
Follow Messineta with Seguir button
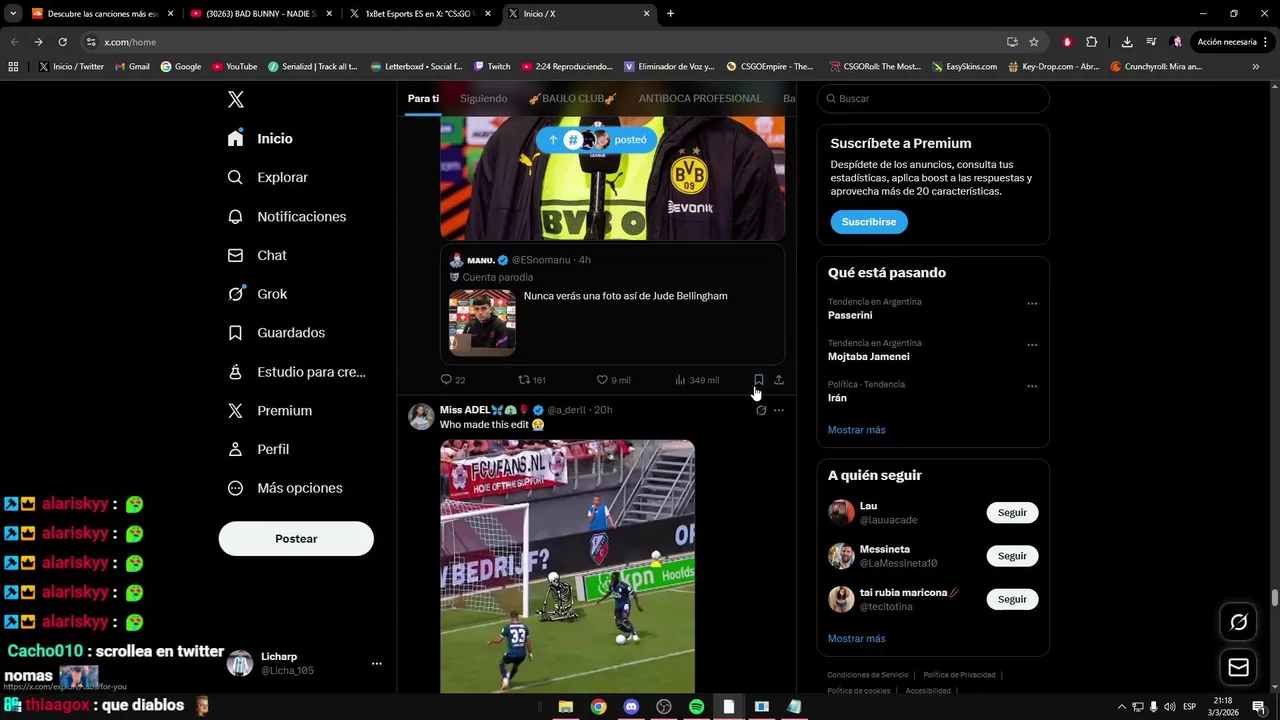(1012, 556)
